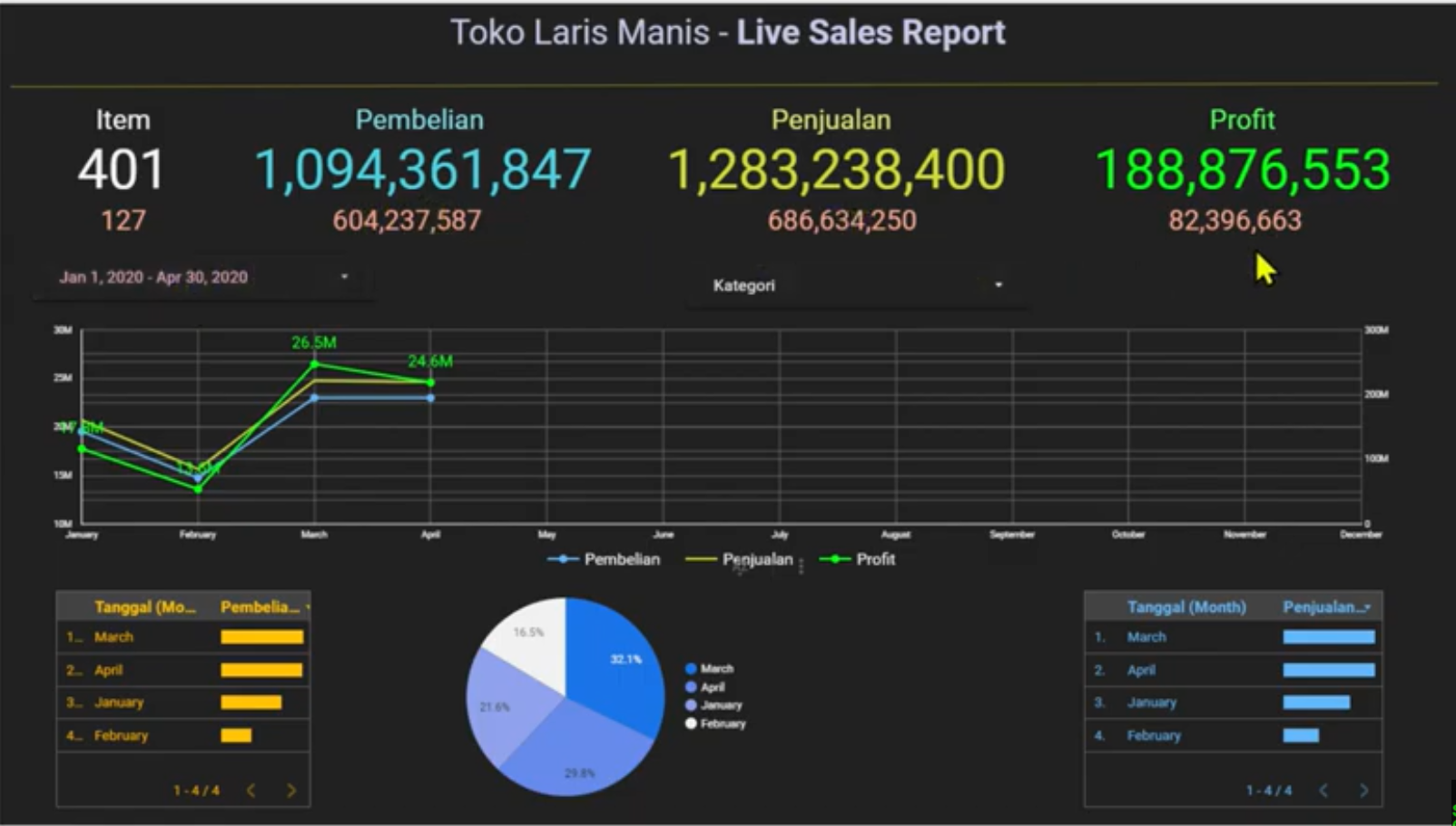The height and width of the screenshot is (826, 1456).
Task: Click the 26.5M Profit data point on the chart
Action: (x=313, y=364)
